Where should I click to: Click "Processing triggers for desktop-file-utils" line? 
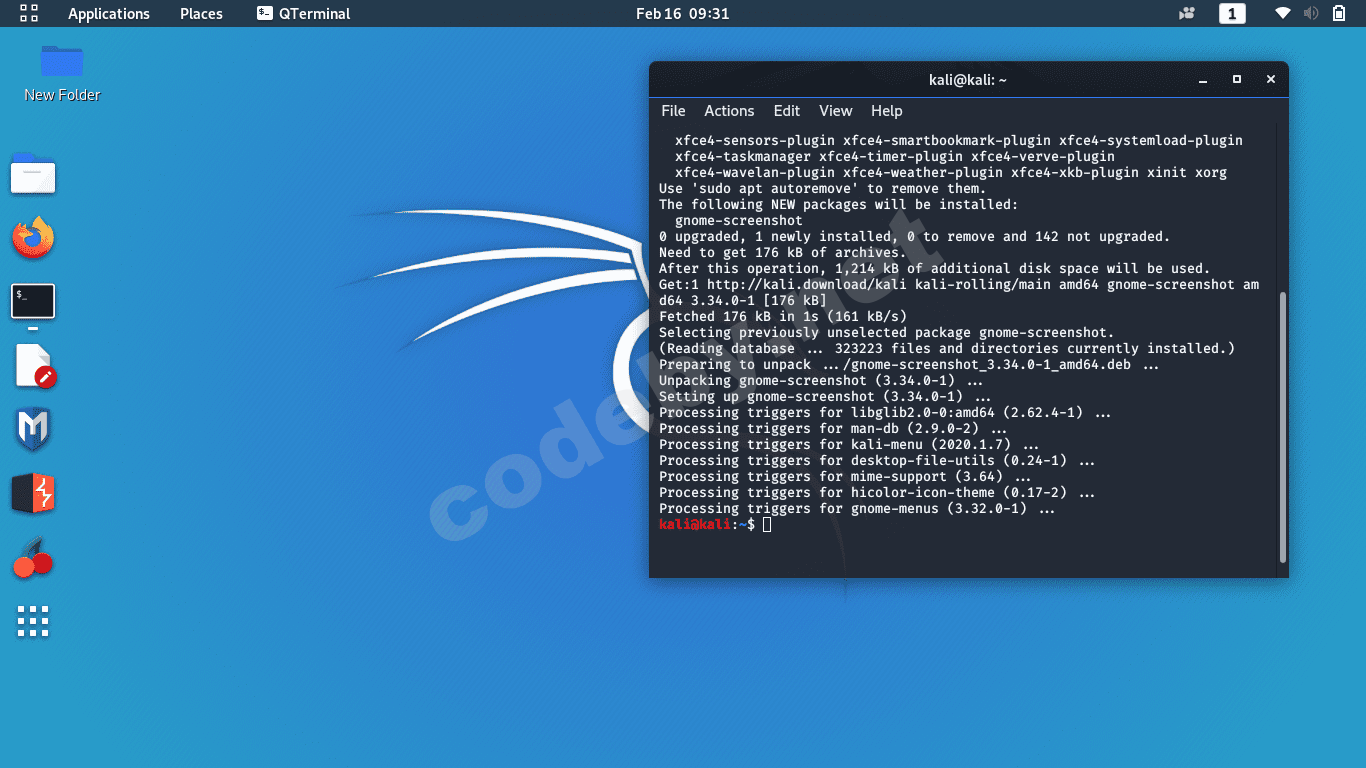[x=877, y=461]
